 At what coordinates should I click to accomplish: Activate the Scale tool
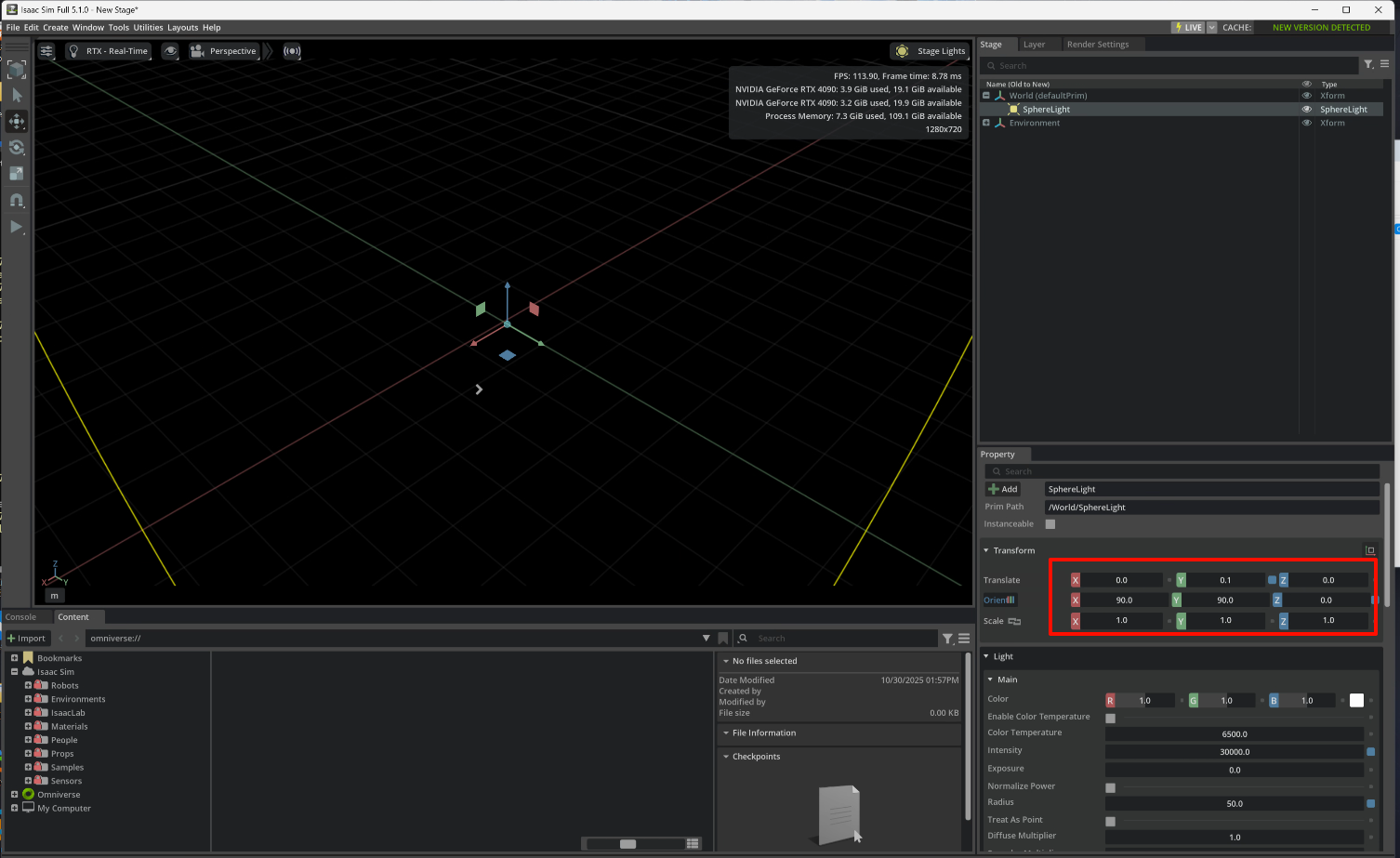tap(17, 173)
